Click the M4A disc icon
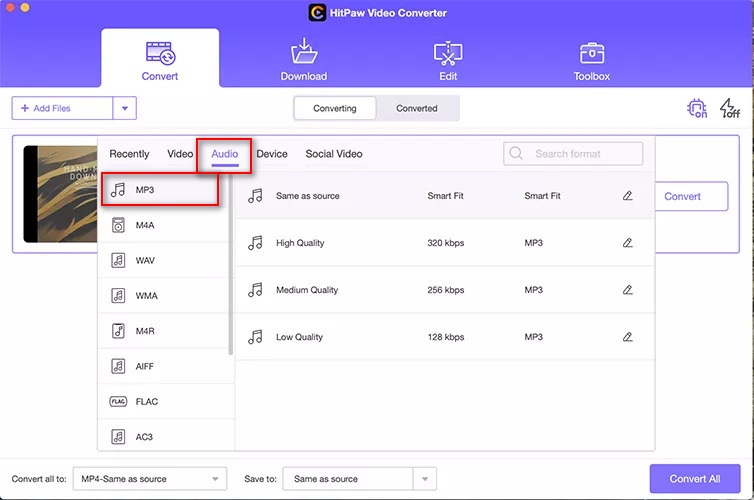Viewport: 754px width, 500px height. tap(118, 225)
